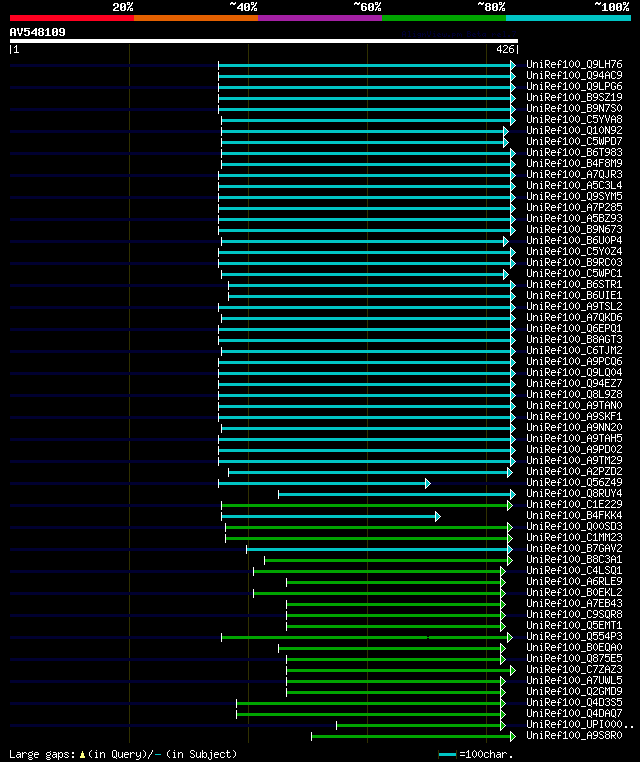The width and height of the screenshot is (640, 762).
Task: Choose the UniRef100_A7P285 label
Action: [574, 207]
